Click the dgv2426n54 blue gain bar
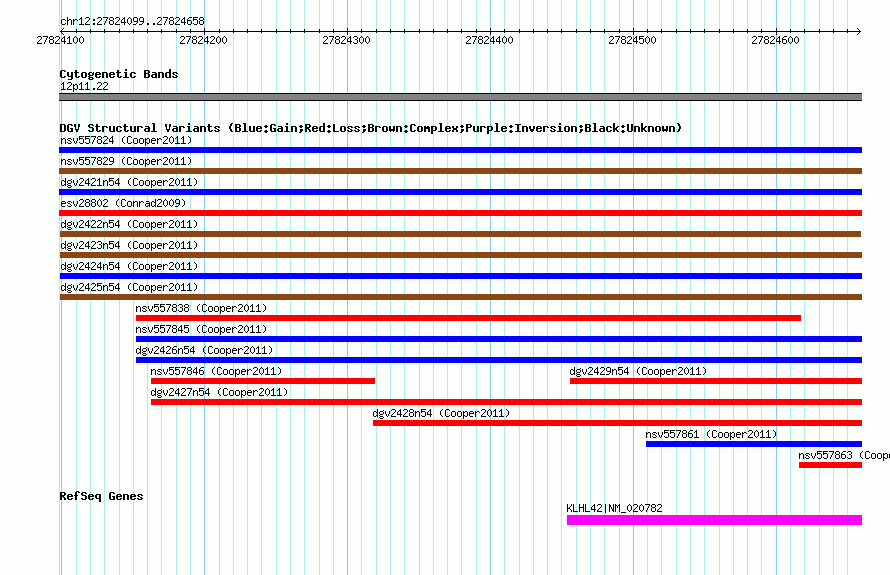 coord(499,360)
